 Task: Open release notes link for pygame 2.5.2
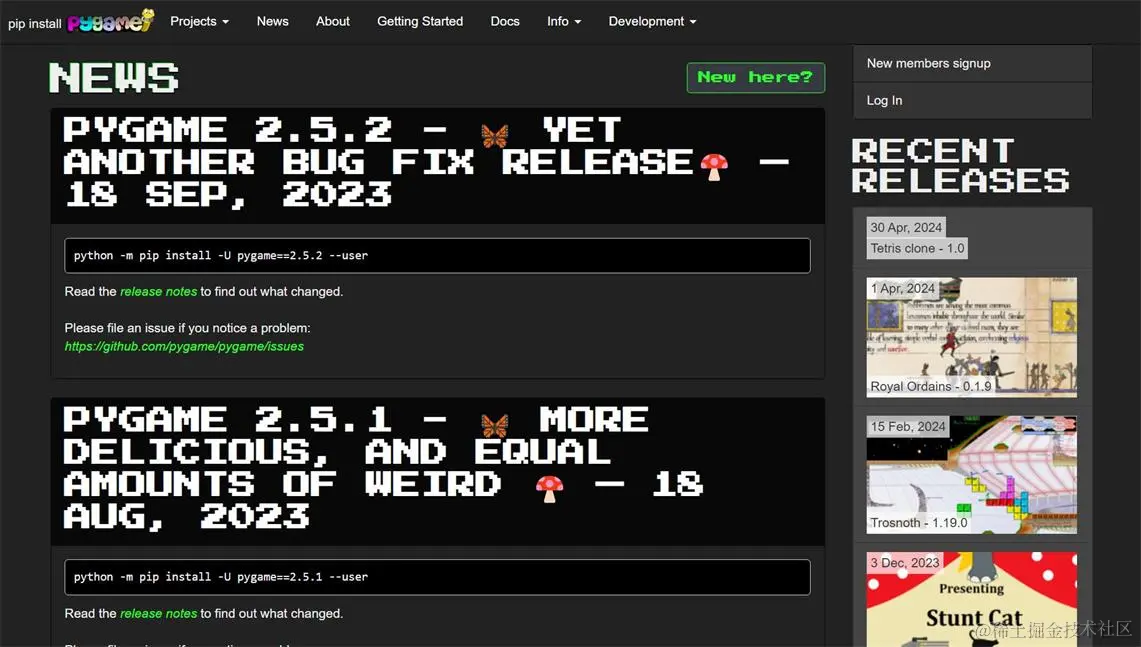point(158,291)
